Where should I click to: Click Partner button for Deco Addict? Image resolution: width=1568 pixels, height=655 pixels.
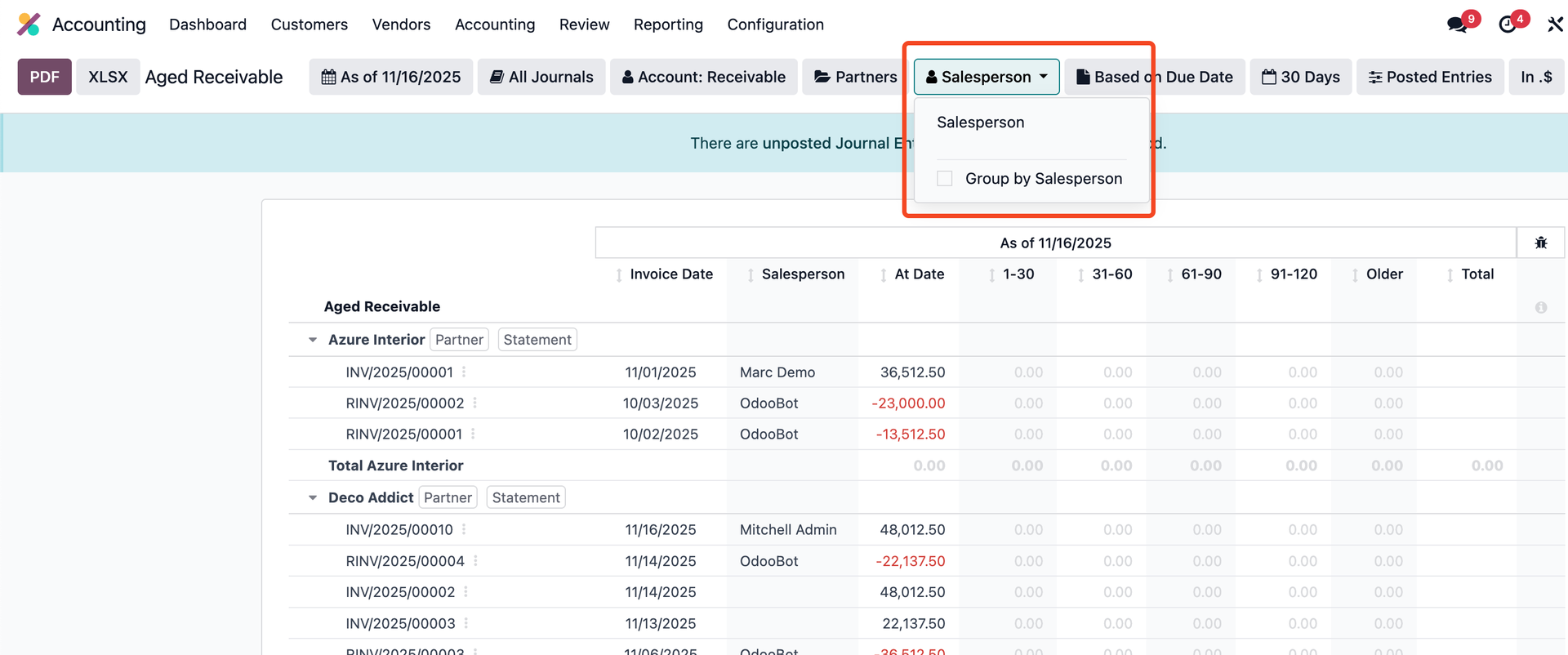click(448, 497)
